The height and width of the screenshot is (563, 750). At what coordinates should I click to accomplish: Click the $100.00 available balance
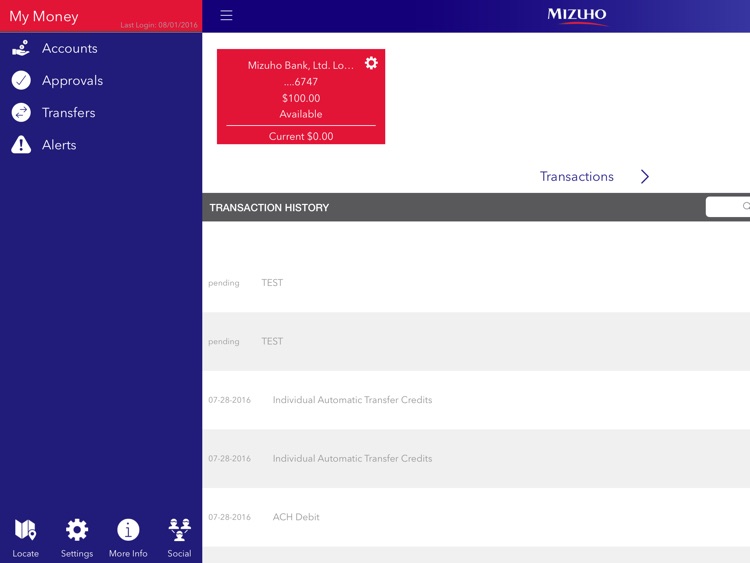[x=301, y=98]
